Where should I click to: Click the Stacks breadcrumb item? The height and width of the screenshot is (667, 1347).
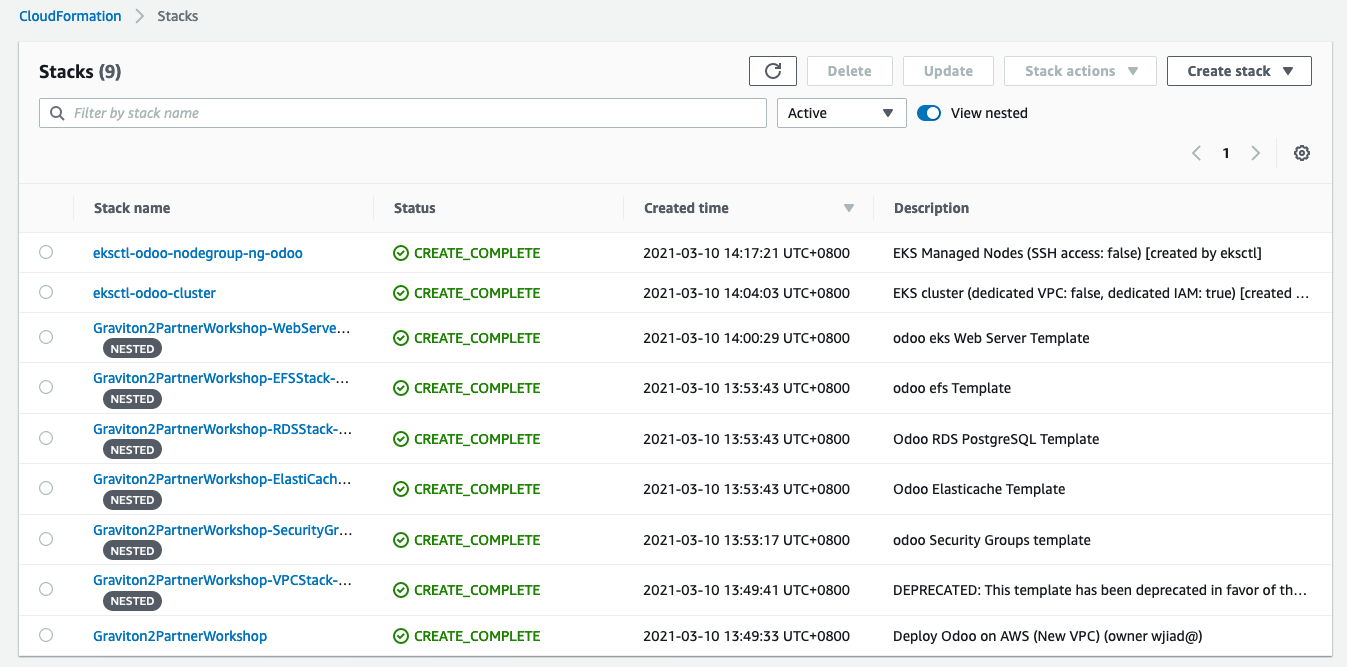click(177, 16)
